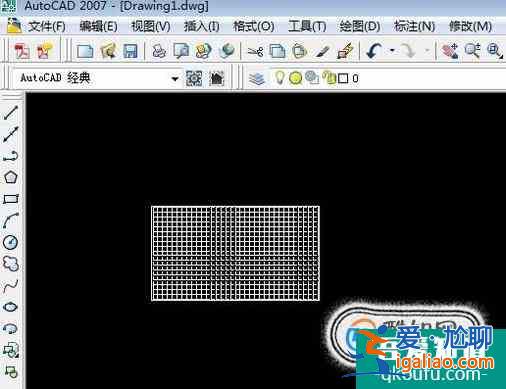Click the Save disk icon
This screenshot has width=506, height=389.
(x=130, y=51)
